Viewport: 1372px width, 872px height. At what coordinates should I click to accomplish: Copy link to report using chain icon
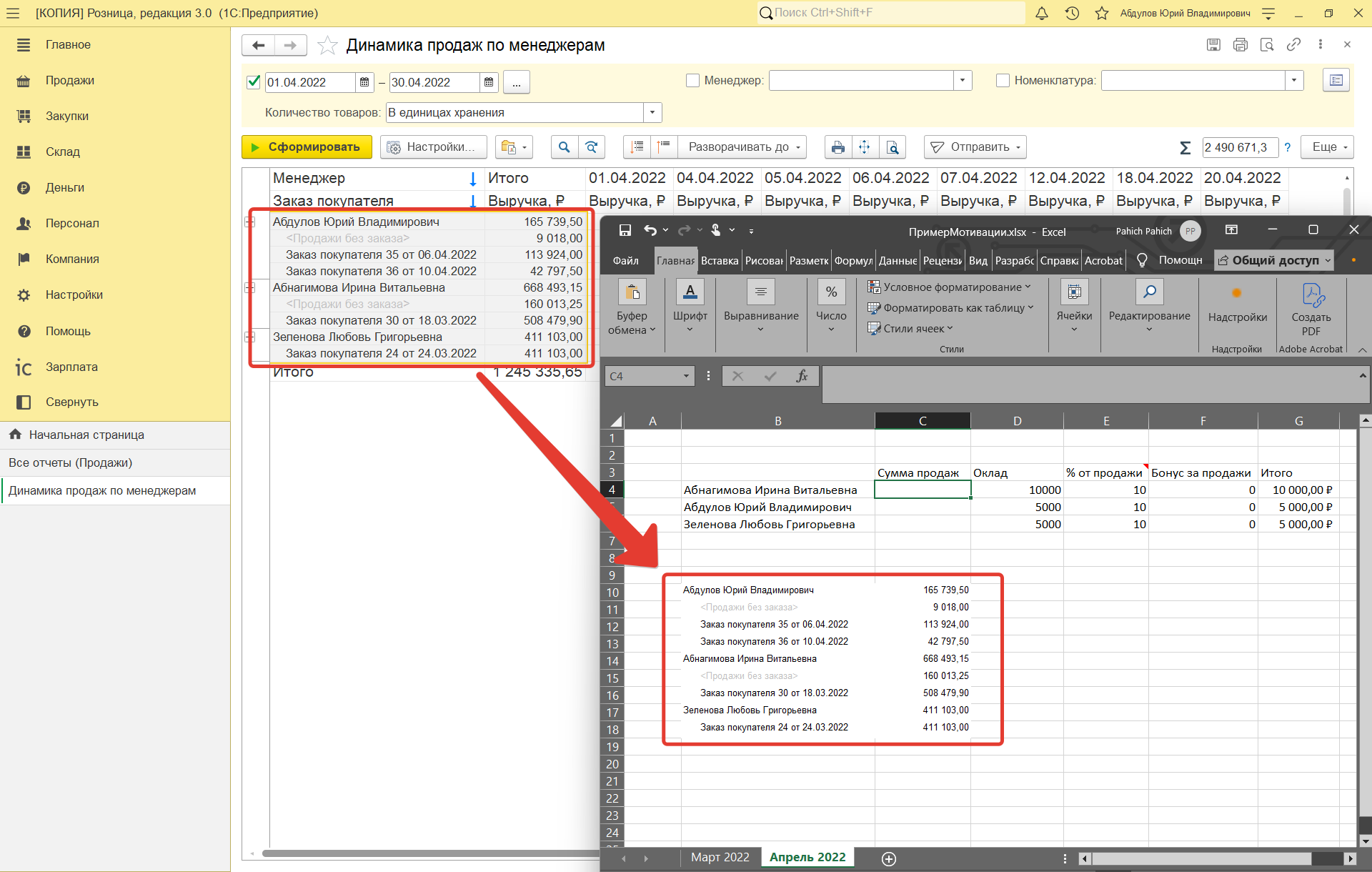click(1293, 45)
